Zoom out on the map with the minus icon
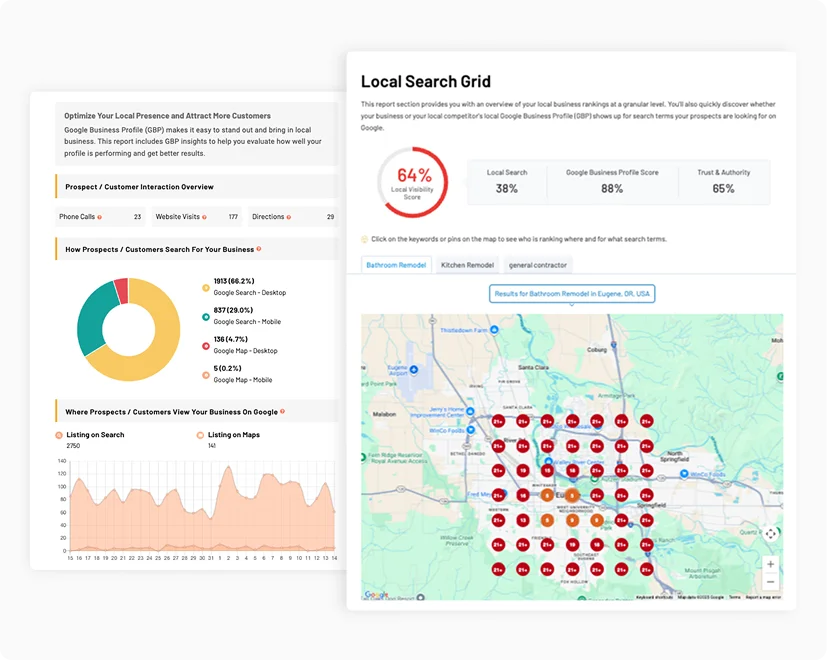This screenshot has height=660, width=827. [x=770, y=581]
